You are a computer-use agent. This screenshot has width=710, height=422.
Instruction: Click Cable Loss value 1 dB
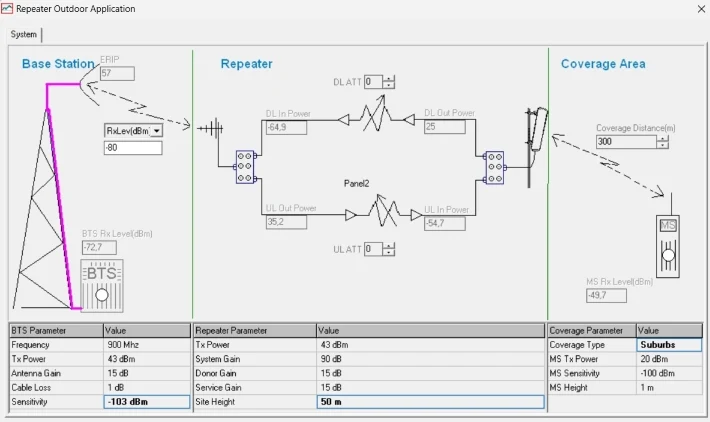click(147, 388)
